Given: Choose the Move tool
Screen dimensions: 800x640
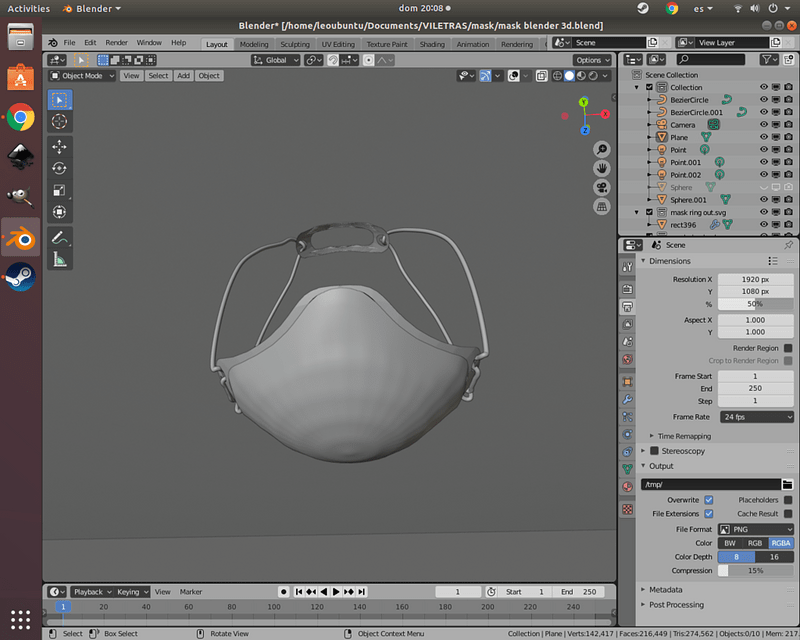Looking at the screenshot, I should tap(60, 147).
